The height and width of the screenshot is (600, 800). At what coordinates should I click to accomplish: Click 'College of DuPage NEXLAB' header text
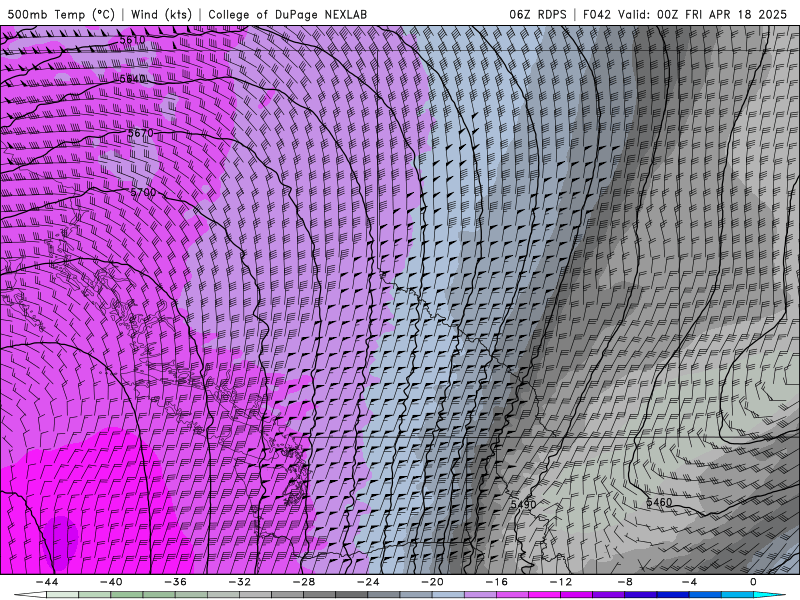287,14
